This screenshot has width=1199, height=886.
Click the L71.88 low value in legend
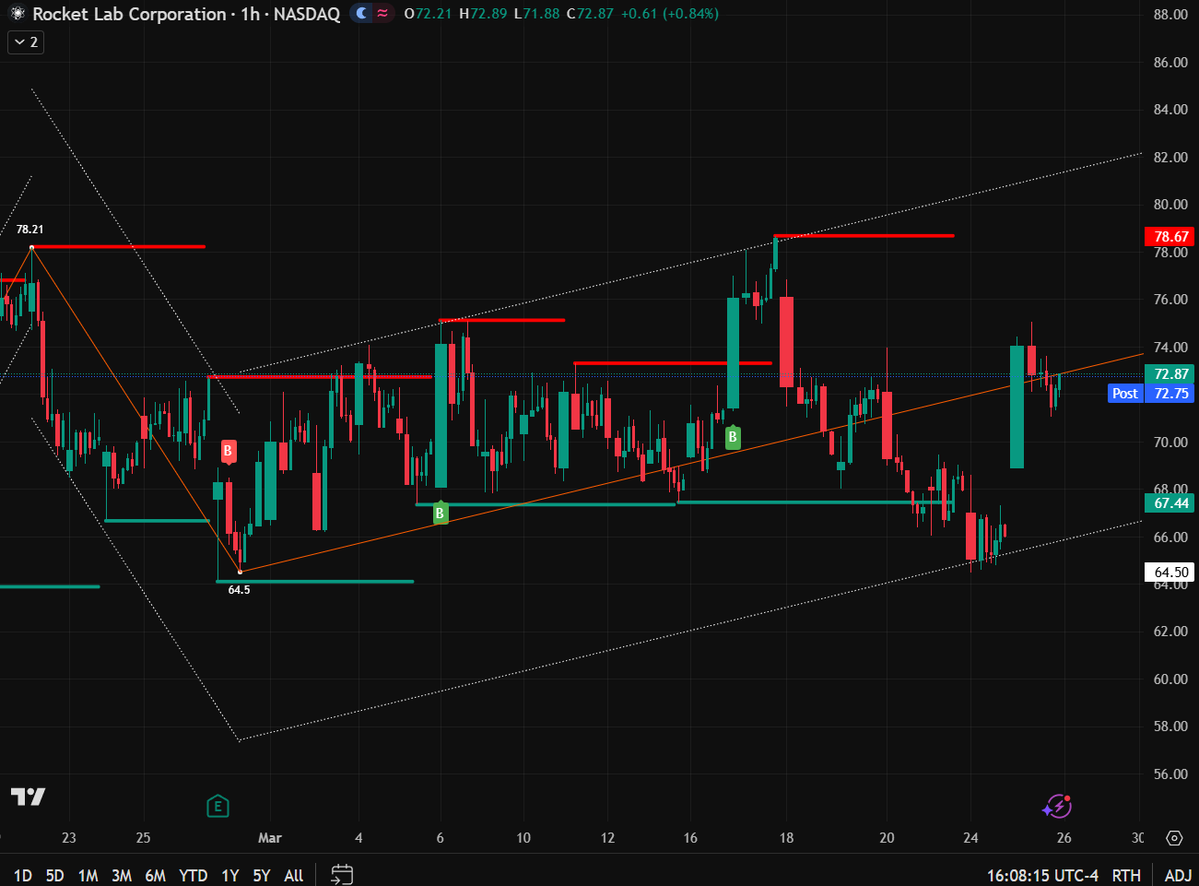537,14
